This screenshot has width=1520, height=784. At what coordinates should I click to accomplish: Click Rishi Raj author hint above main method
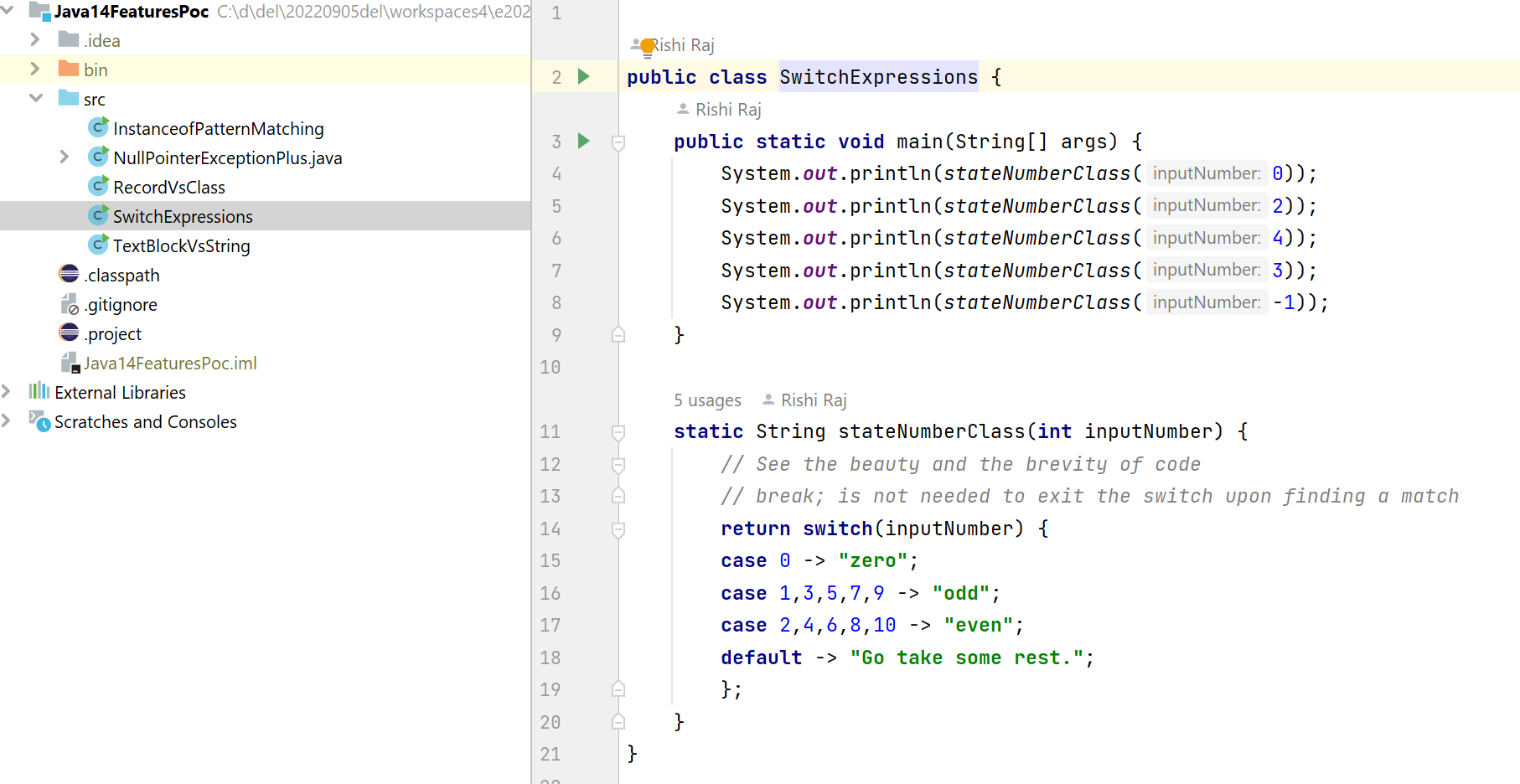727,110
